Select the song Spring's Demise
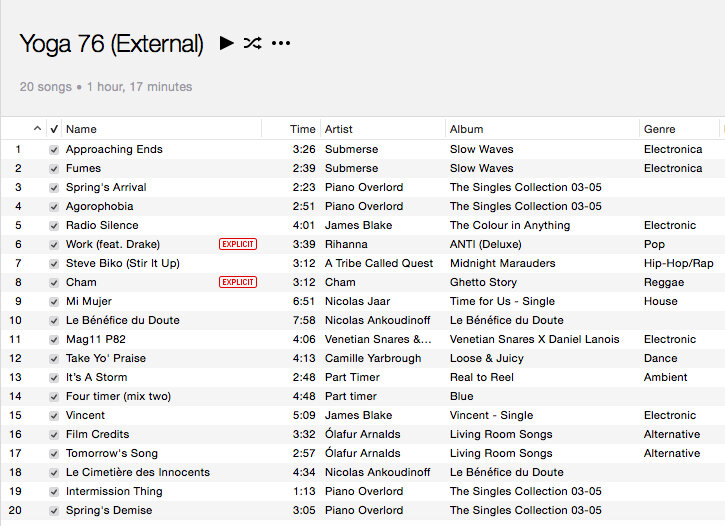This screenshot has width=725, height=526. [x=109, y=510]
